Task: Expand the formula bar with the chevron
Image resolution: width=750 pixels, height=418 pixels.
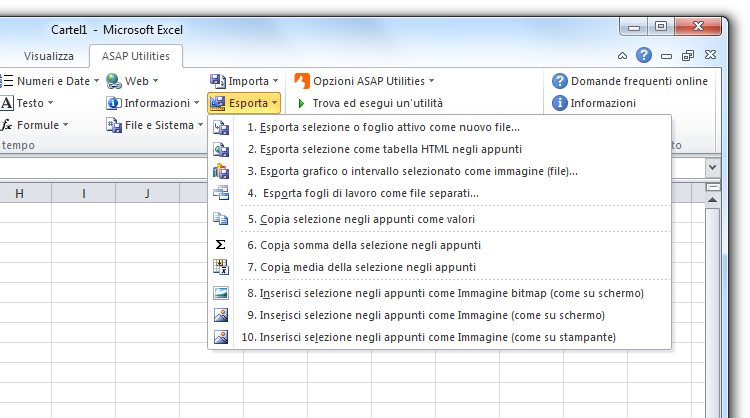Action: [712, 167]
